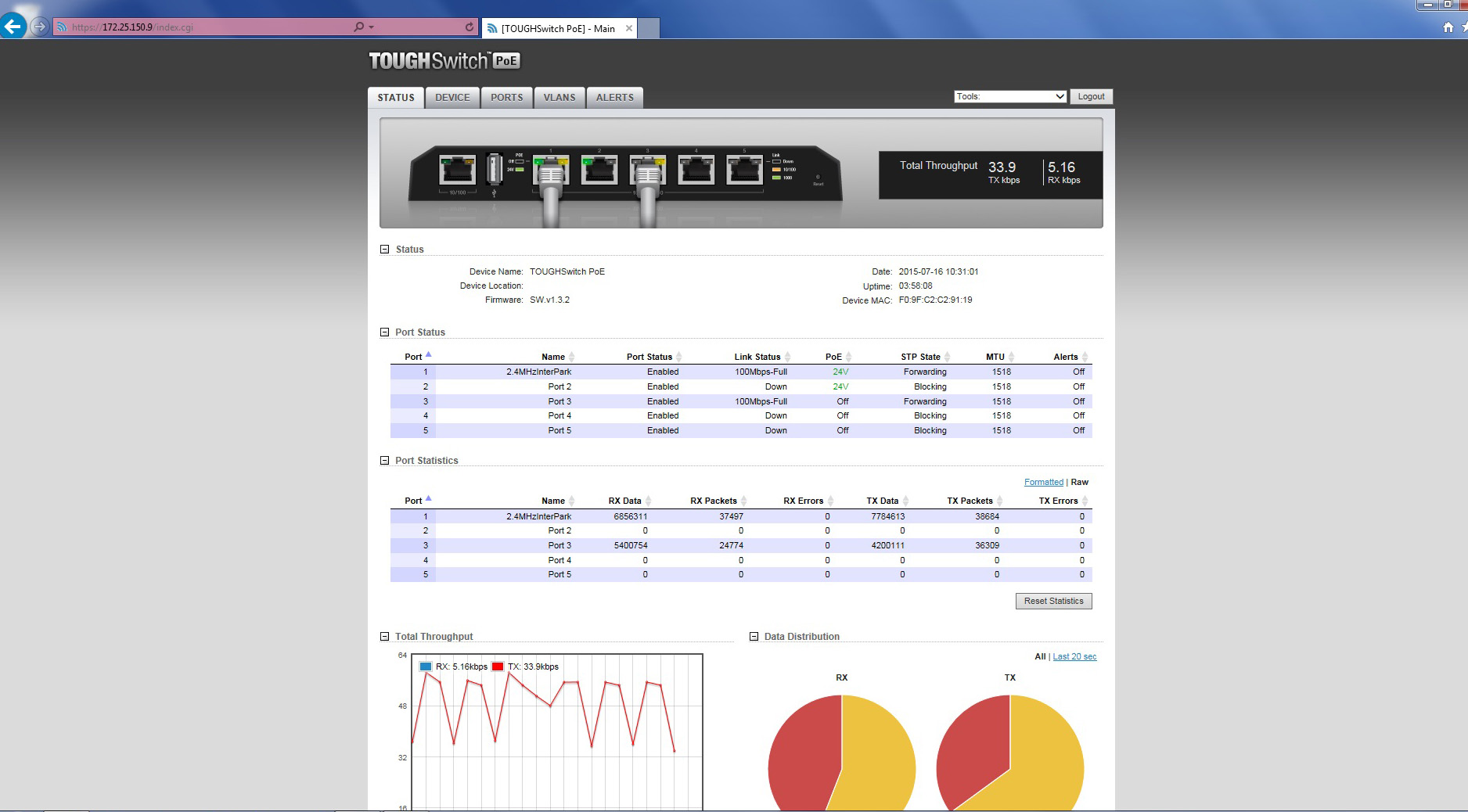This screenshot has width=1468, height=812.
Task: Collapse the Total Throughput section
Action: 384,637
